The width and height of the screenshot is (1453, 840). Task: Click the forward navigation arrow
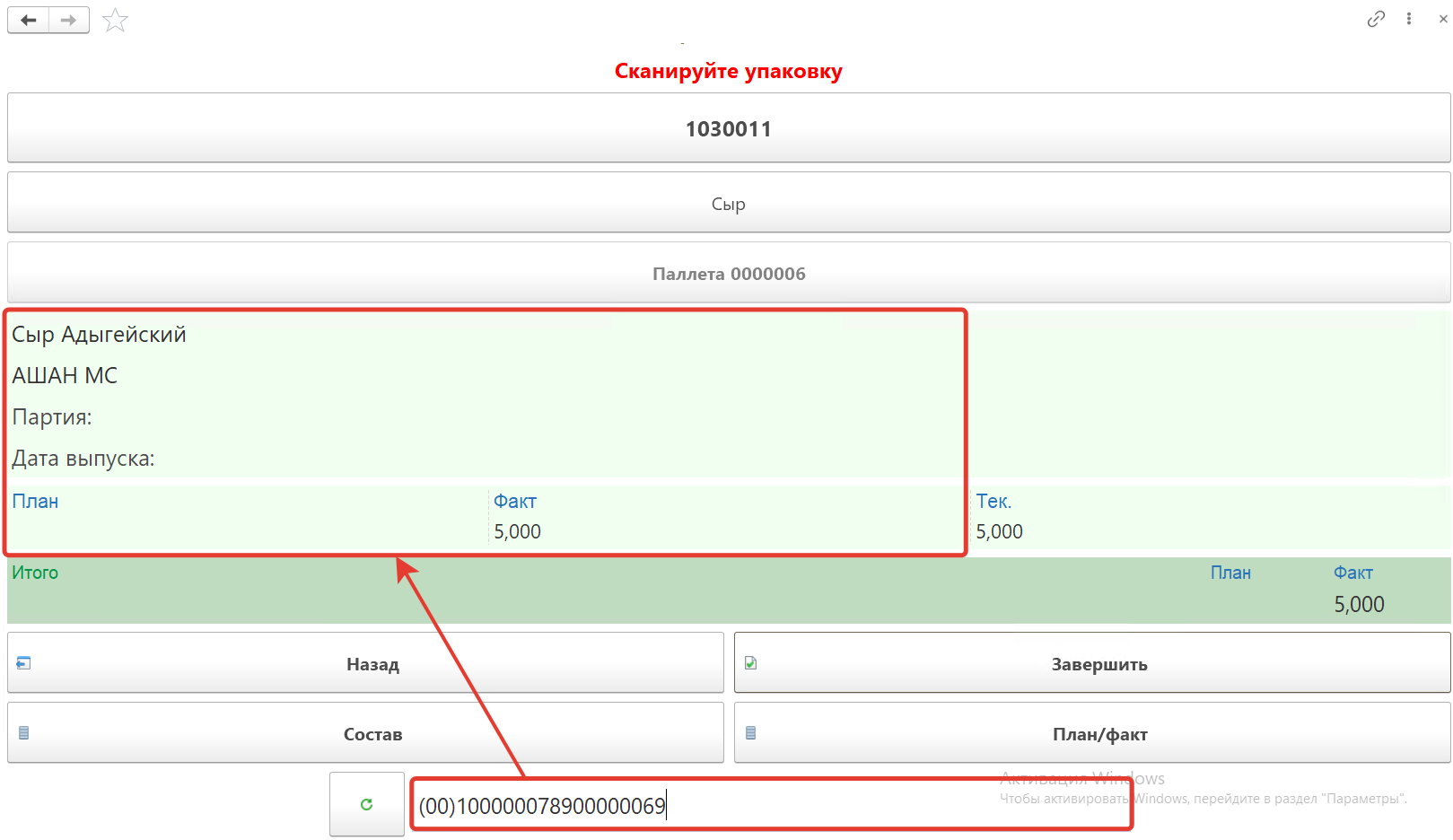(69, 20)
